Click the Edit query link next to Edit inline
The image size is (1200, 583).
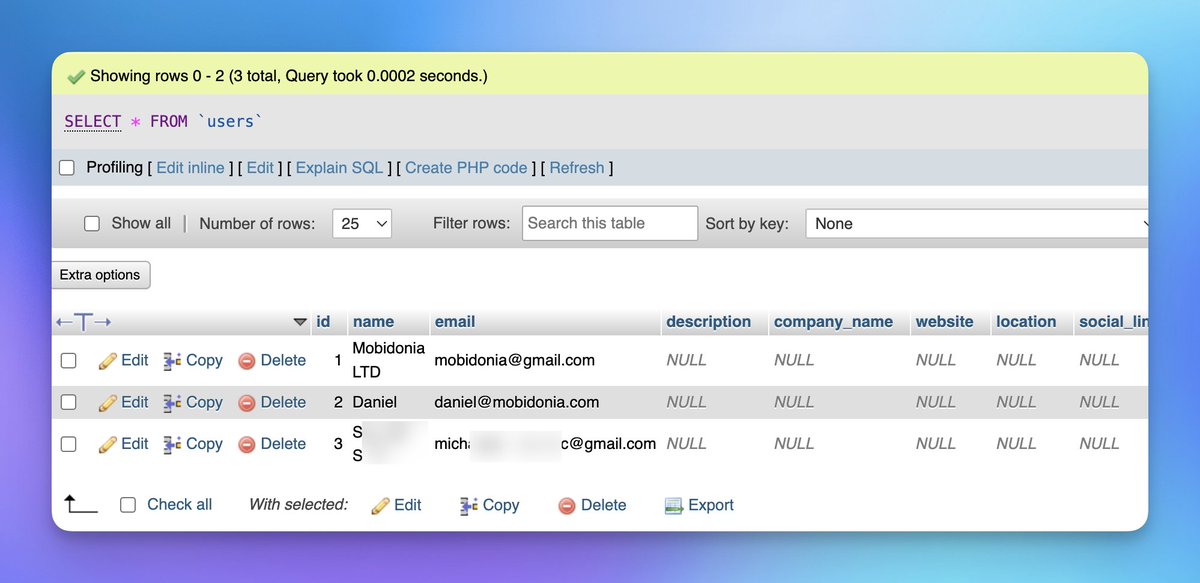260,168
